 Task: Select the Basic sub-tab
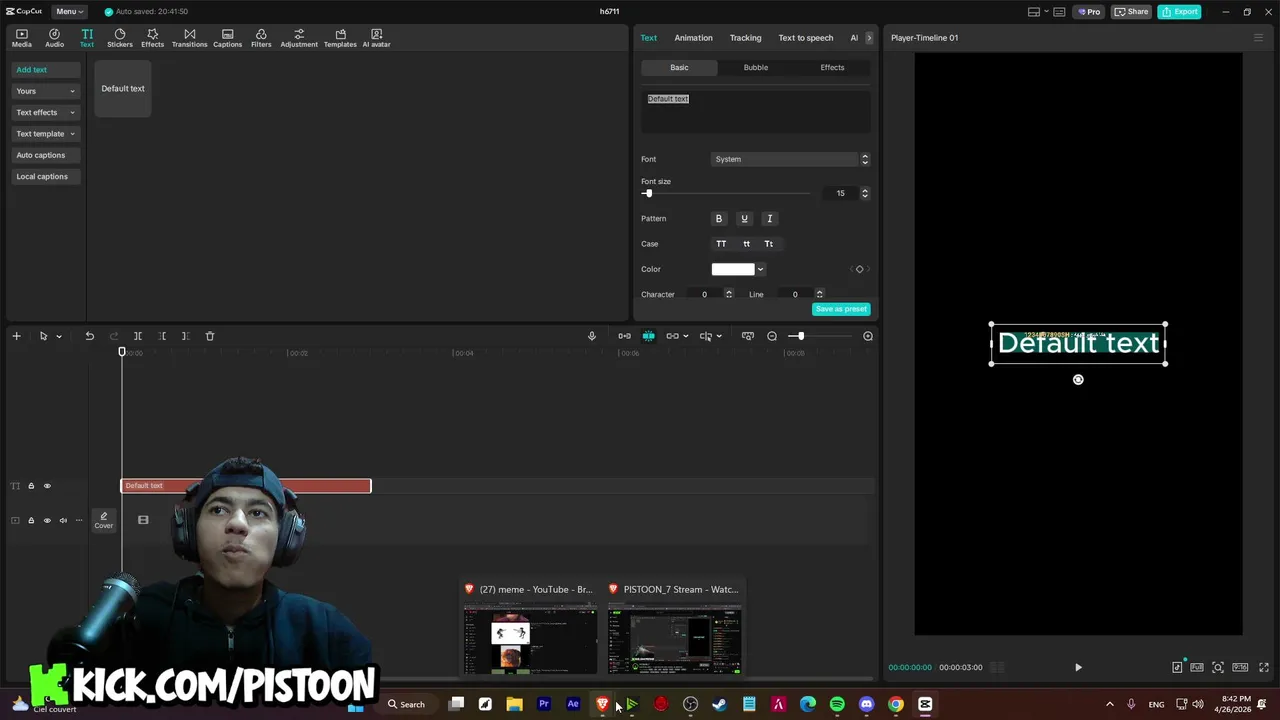(x=679, y=67)
